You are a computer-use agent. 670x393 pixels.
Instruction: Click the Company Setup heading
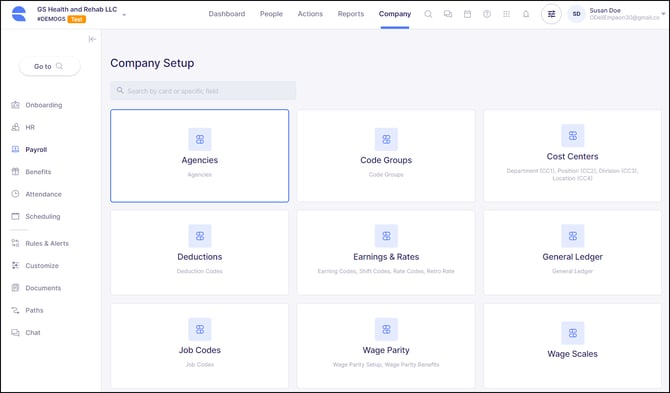tap(152, 63)
